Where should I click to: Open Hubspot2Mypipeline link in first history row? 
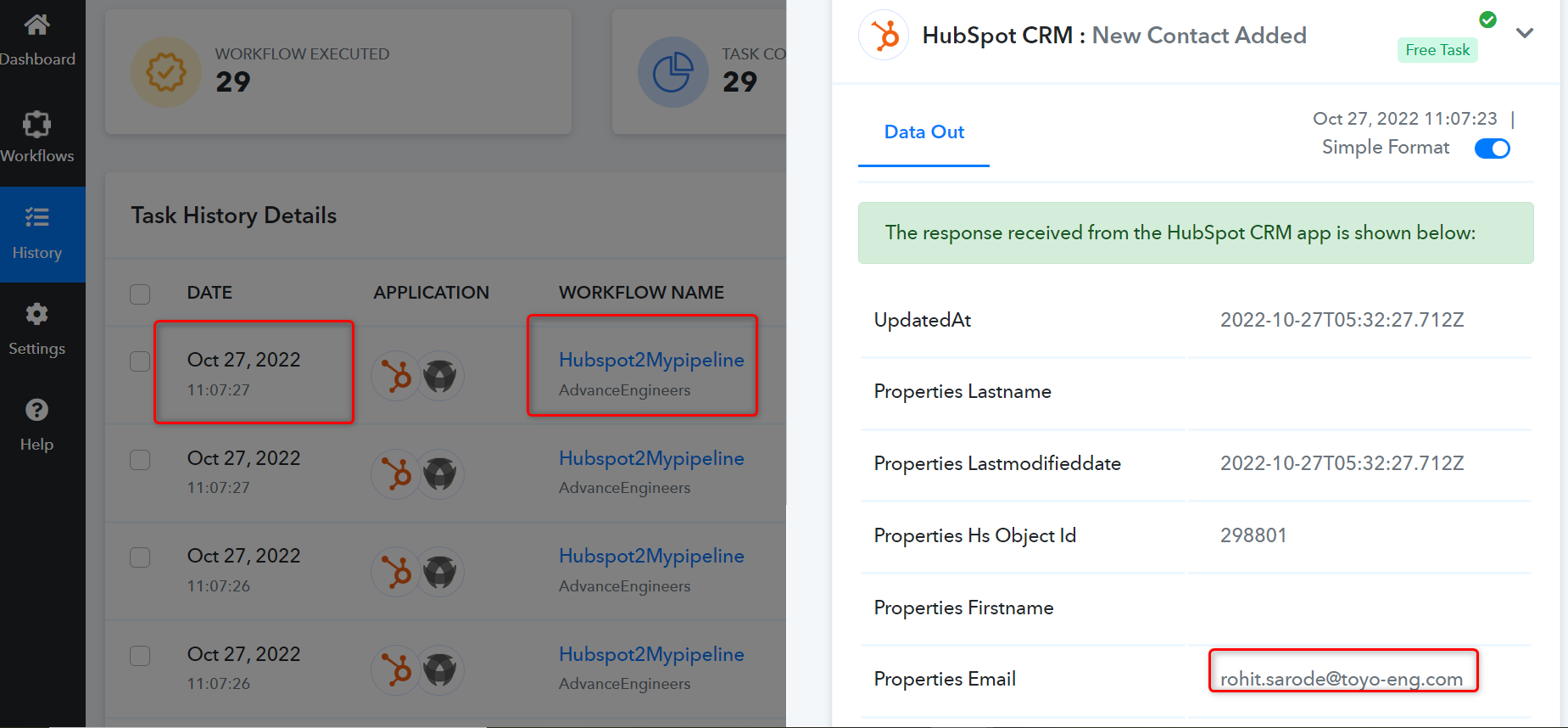(x=651, y=360)
